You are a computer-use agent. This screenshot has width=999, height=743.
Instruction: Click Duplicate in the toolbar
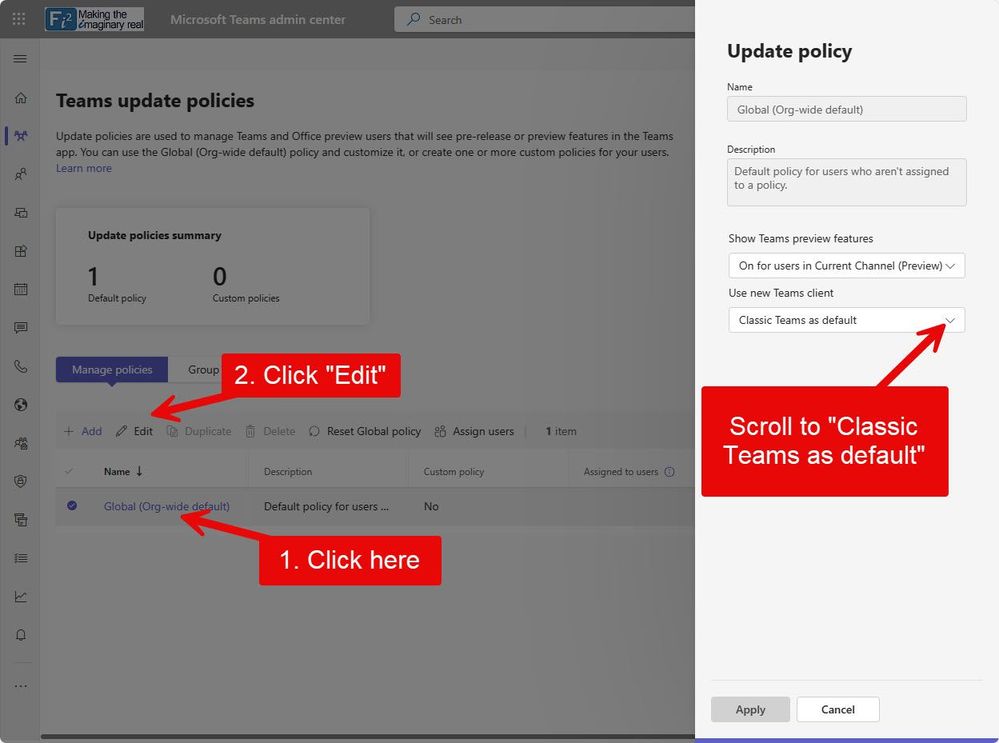[199, 431]
